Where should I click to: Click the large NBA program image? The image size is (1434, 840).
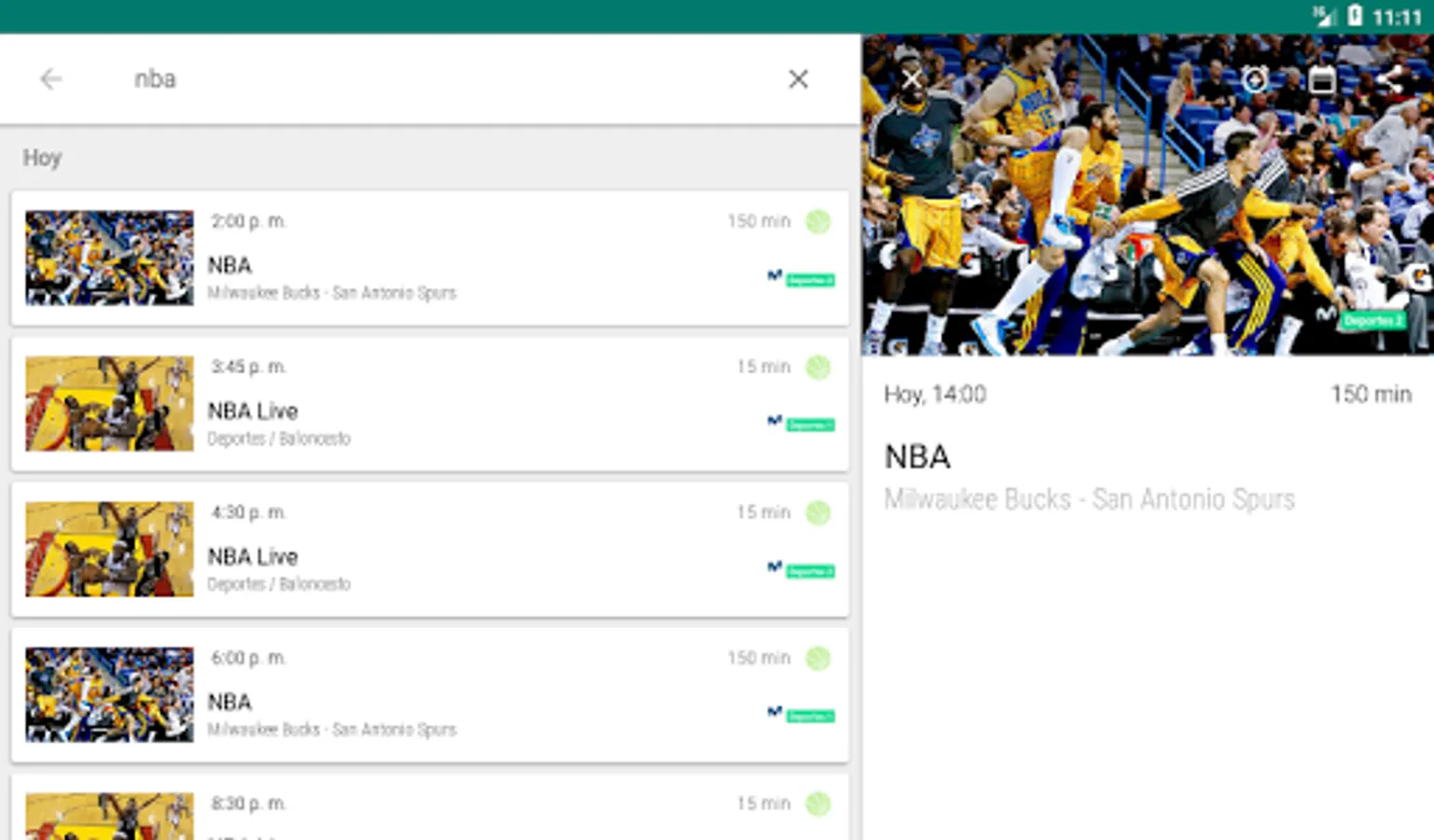(1147, 195)
